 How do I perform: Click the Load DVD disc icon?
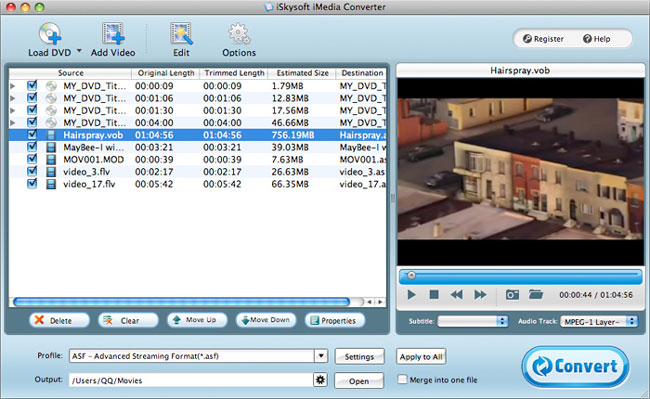(x=50, y=34)
